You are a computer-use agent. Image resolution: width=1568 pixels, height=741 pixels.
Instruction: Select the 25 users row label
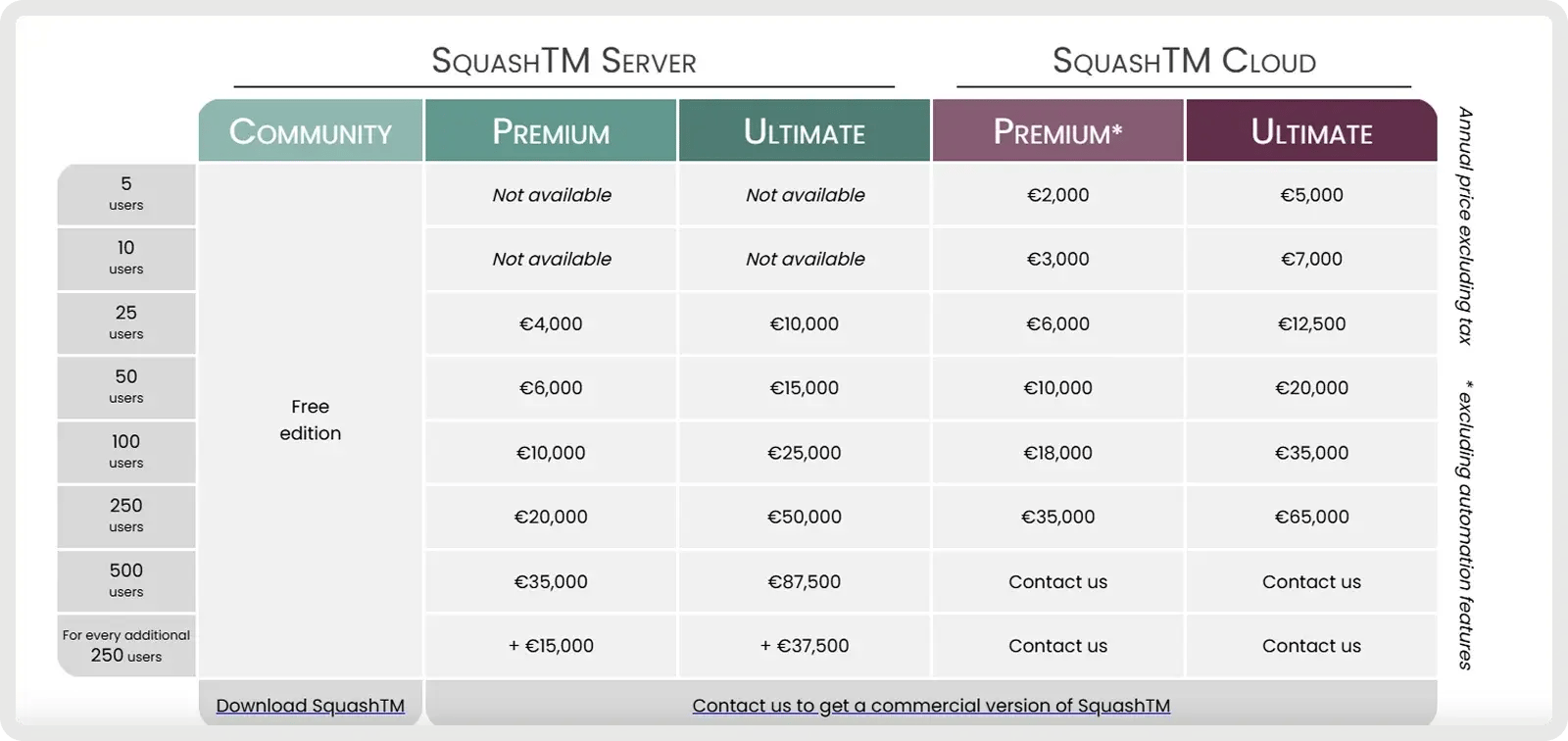(x=126, y=322)
